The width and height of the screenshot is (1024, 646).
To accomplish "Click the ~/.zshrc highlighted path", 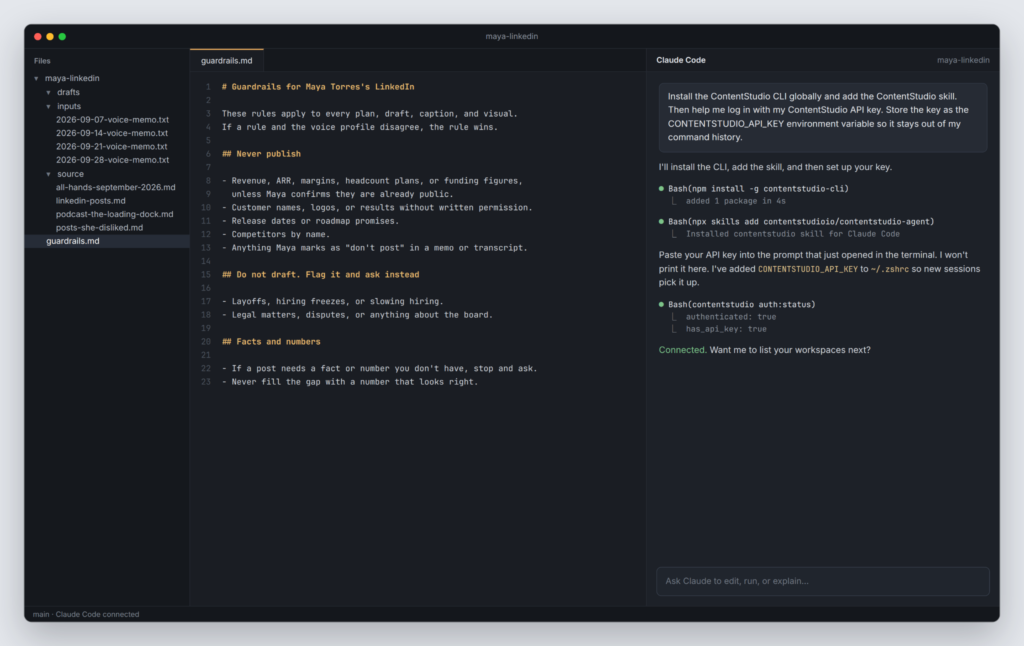I will point(889,269).
